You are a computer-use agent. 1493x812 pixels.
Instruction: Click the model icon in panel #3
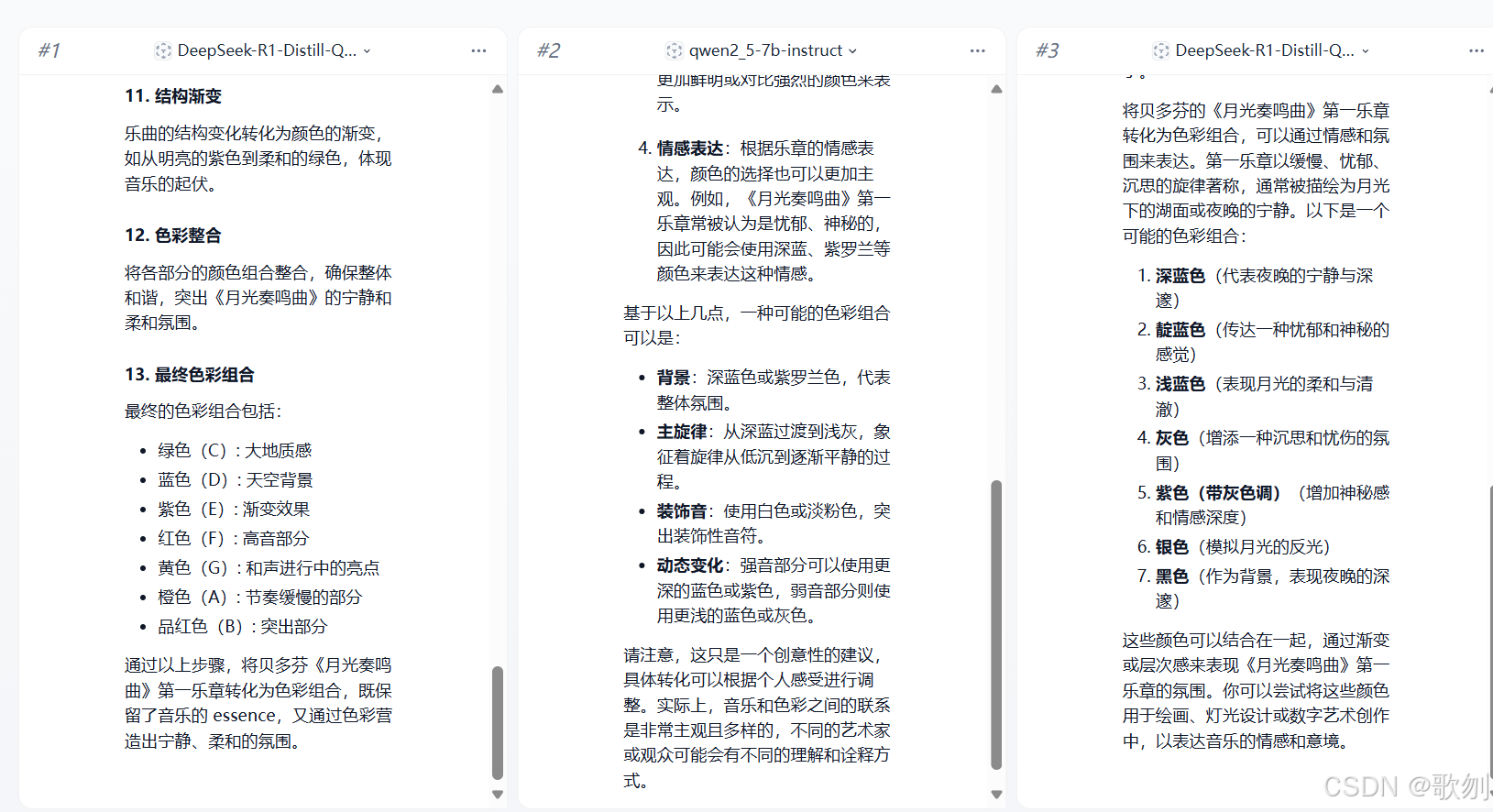(1161, 50)
